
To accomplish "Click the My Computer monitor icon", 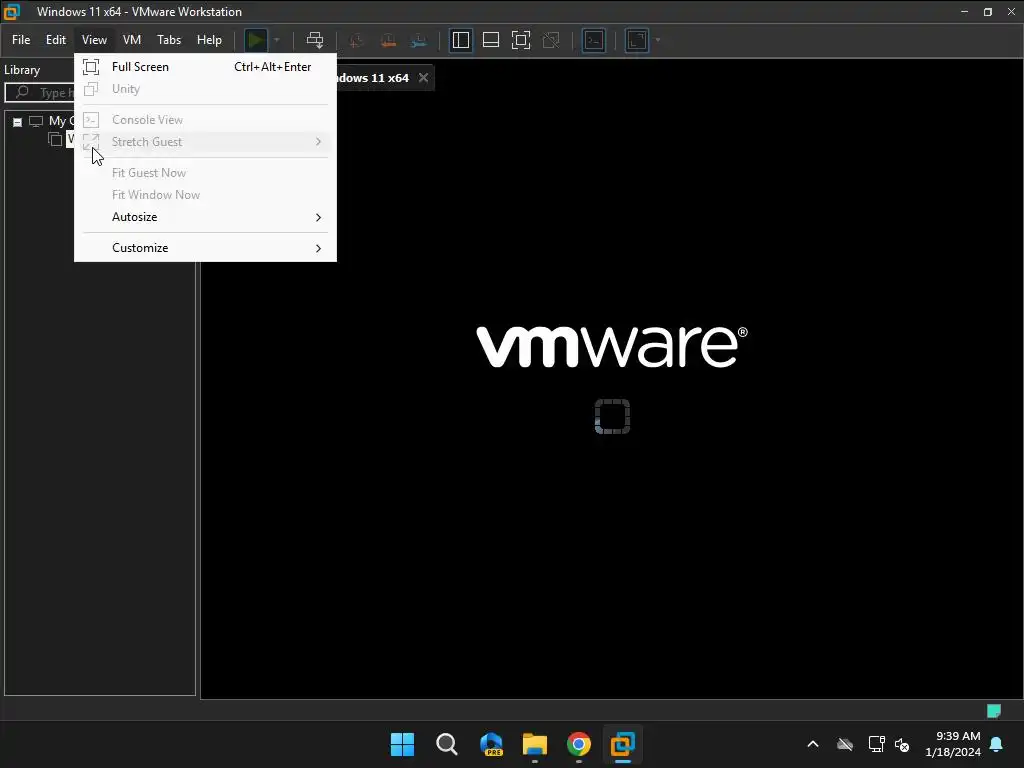I will [x=36, y=121].
